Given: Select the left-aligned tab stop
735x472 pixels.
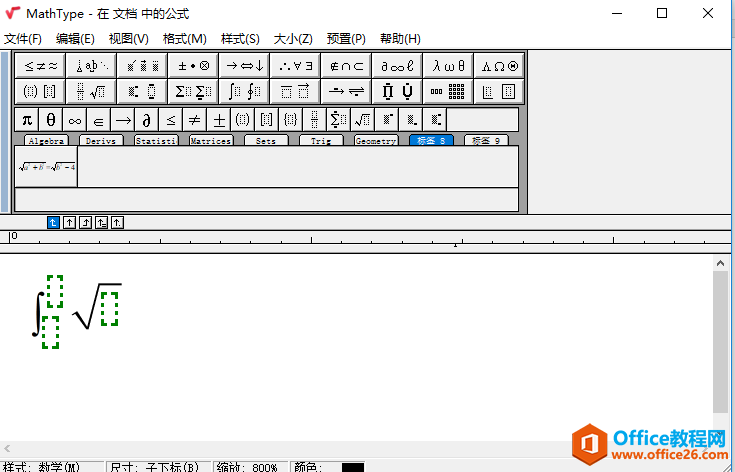Looking at the screenshot, I should 53,222.
